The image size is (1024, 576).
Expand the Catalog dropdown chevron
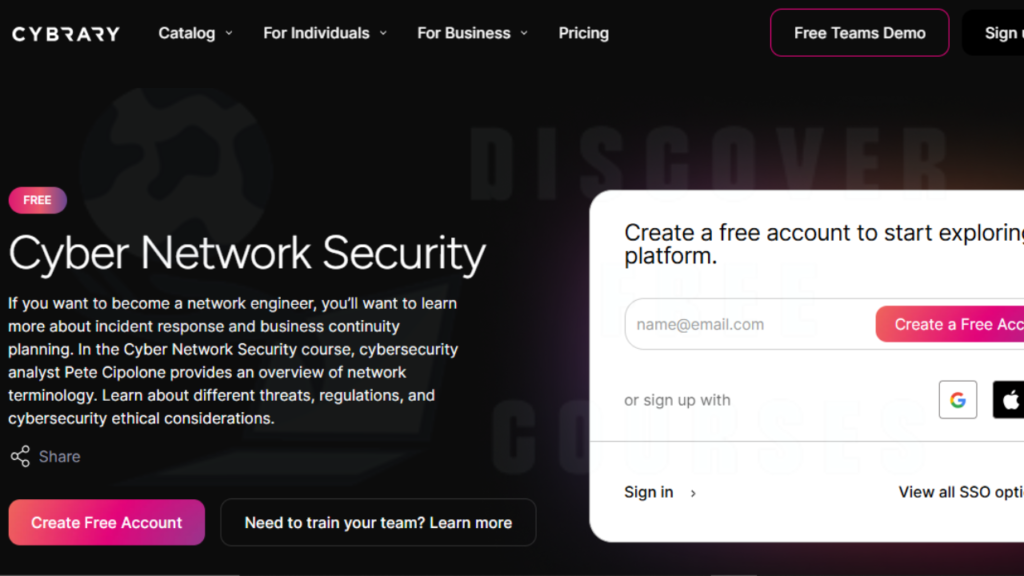pyautogui.click(x=229, y=33)
